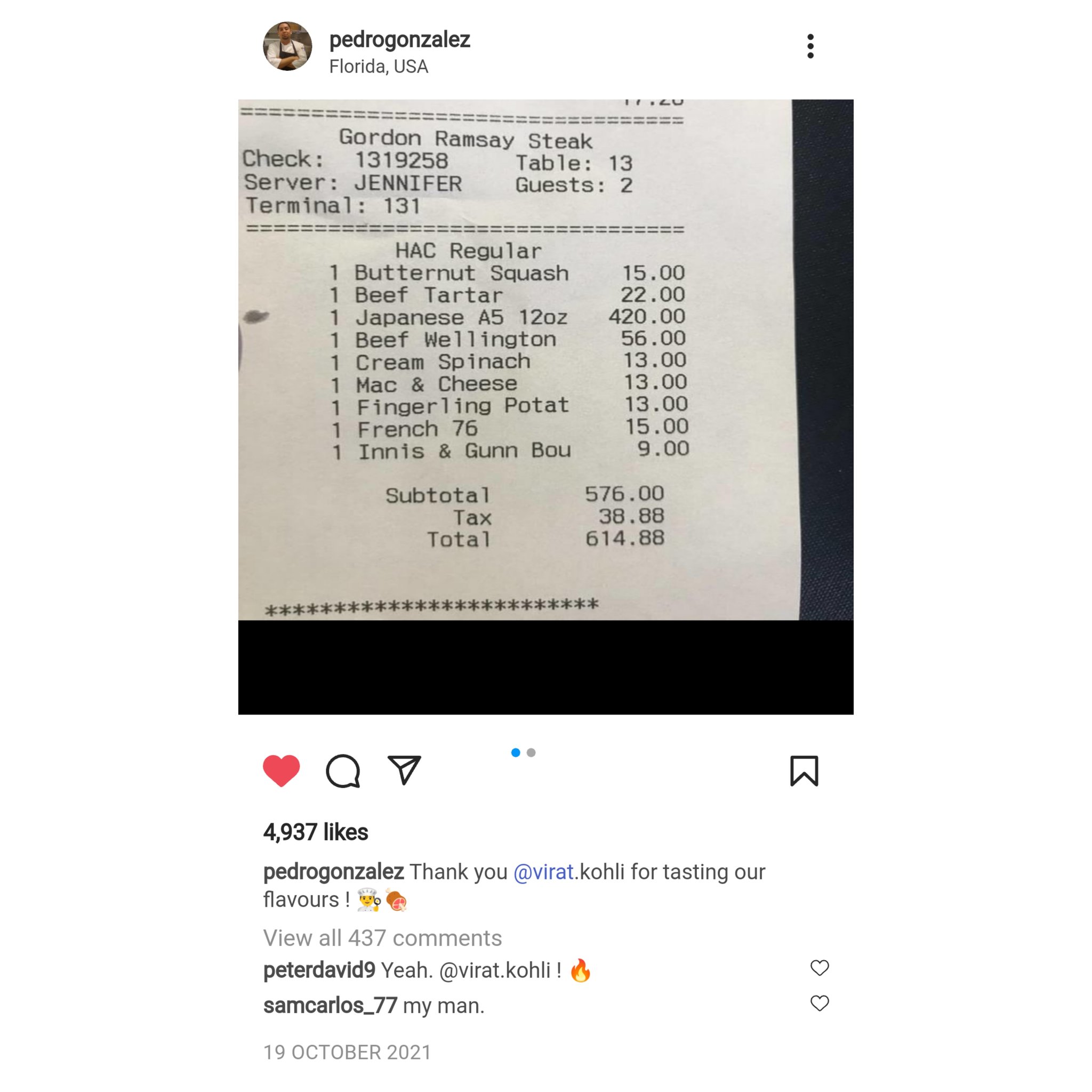Unlike the post with red heart
The image size is (1092, 1092).
pos(281,770)
